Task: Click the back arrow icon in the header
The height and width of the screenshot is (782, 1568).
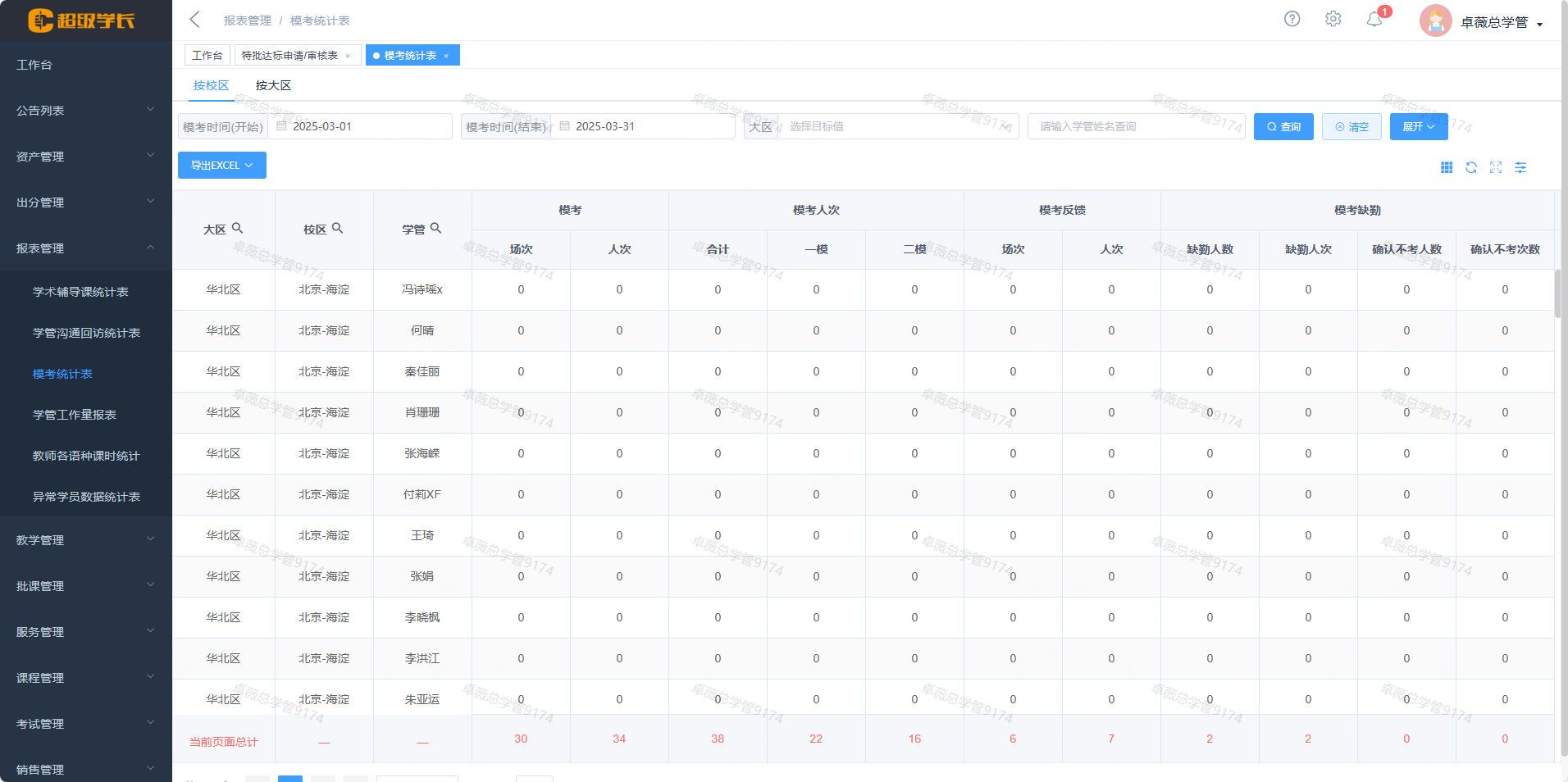Action: [x=194, y=20]
